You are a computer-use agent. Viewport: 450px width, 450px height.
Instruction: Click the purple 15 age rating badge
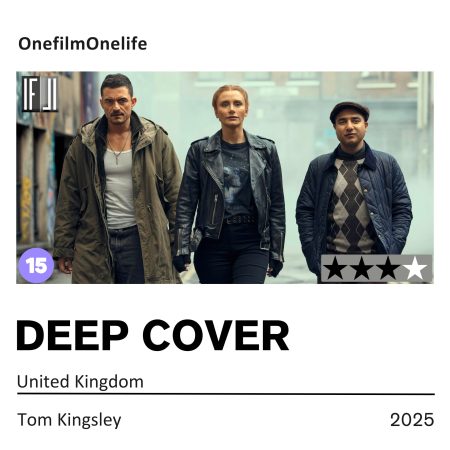[36, 265]
